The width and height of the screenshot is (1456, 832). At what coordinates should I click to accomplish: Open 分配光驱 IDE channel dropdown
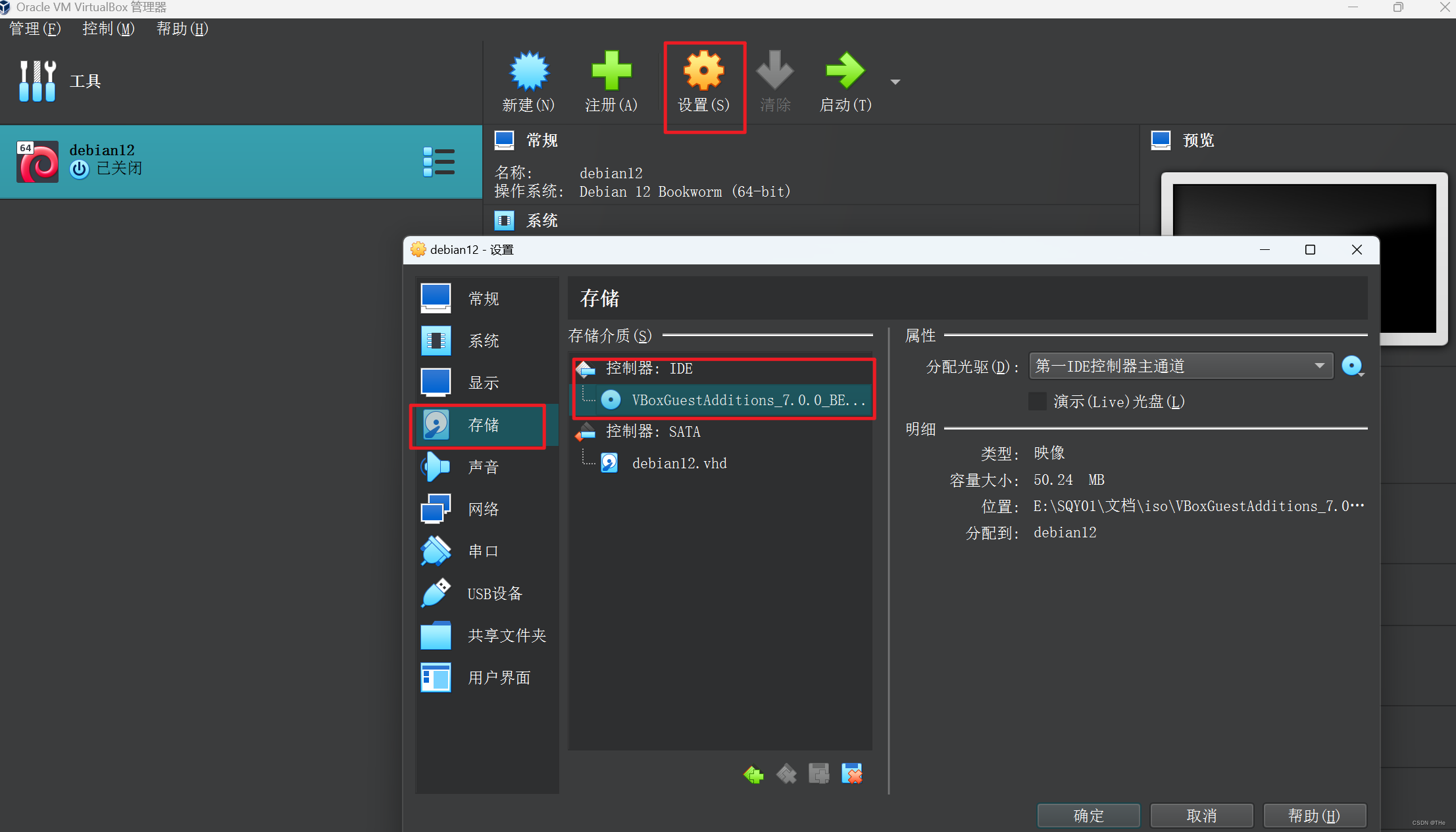pos(1181,366)
